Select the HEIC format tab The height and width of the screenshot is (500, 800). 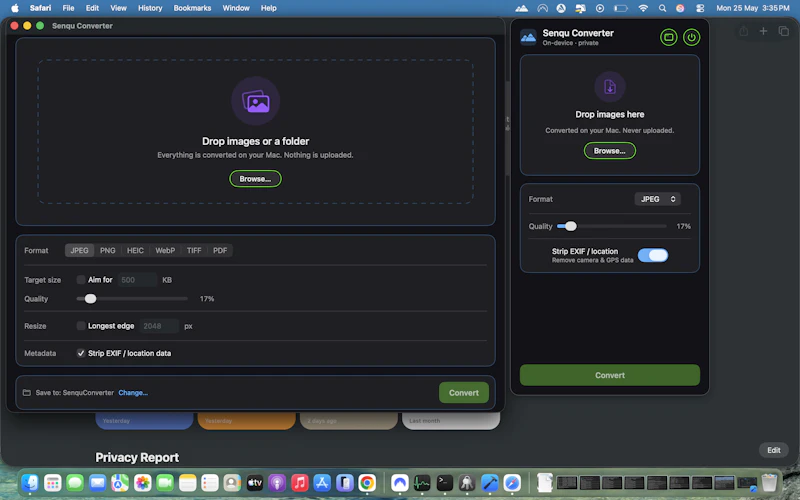pyautogui.click(x=135, y=251)
